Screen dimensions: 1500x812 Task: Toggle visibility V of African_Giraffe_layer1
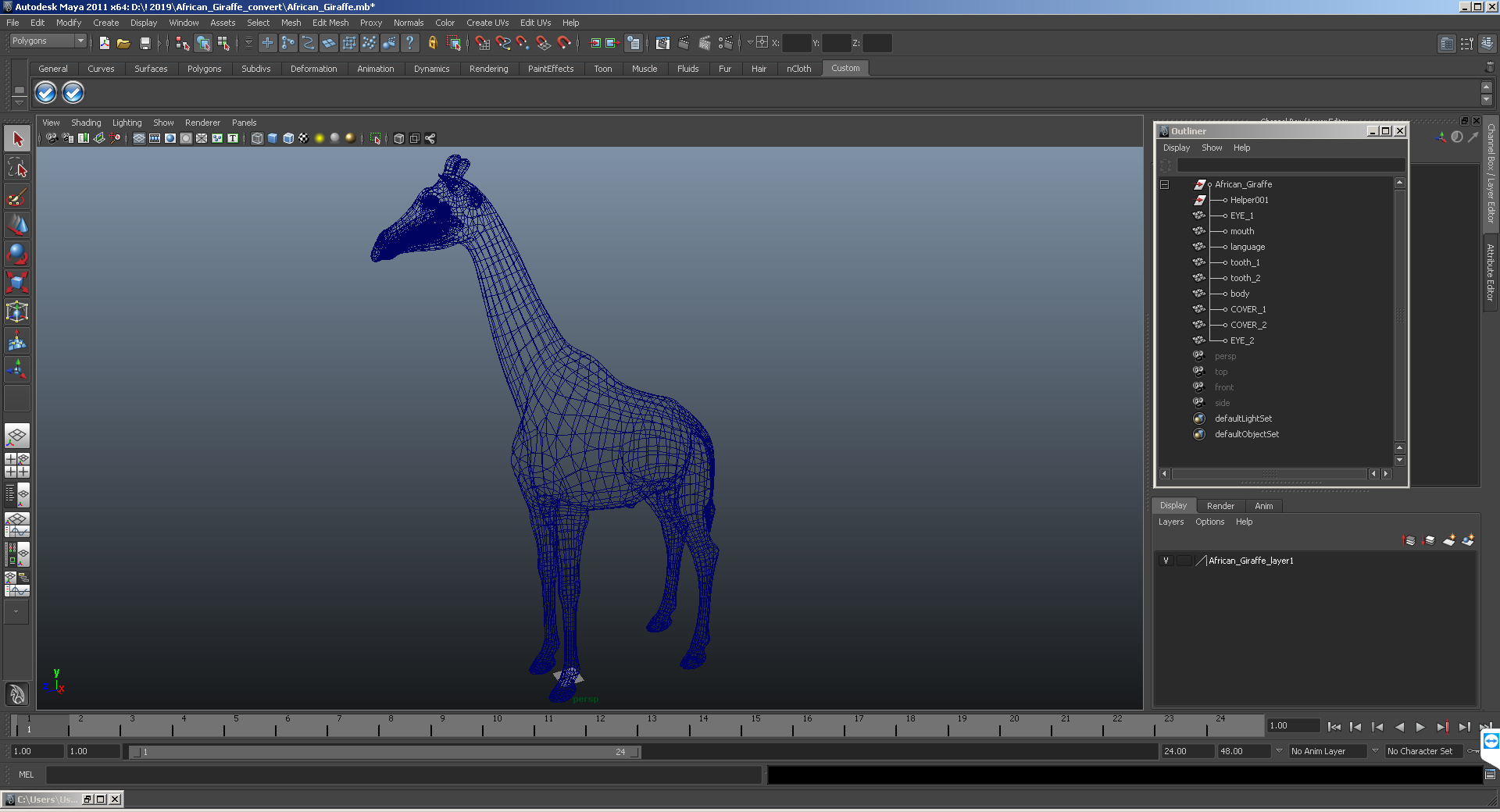click(x=1166, y=561)
